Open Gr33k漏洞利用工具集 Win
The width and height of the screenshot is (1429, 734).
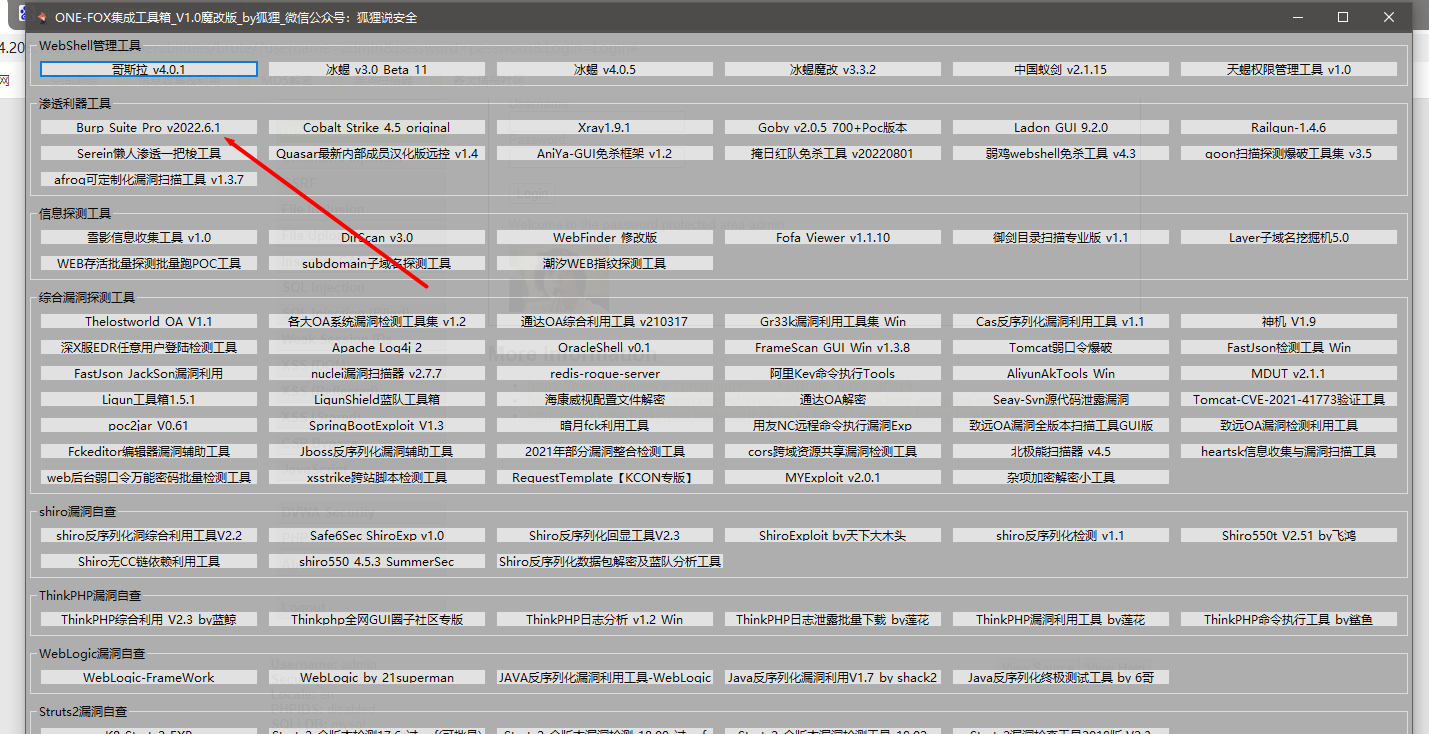833,322
